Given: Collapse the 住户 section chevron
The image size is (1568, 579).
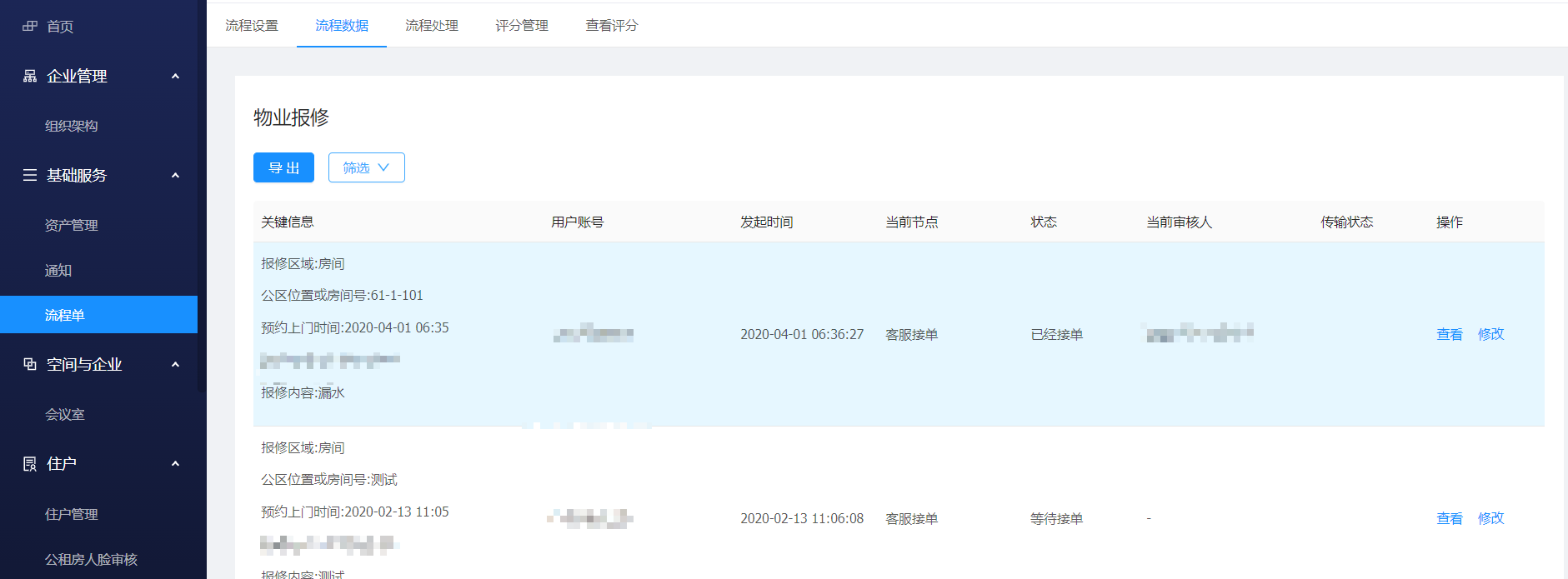Looking at the screenshot, I should [175, 464].
